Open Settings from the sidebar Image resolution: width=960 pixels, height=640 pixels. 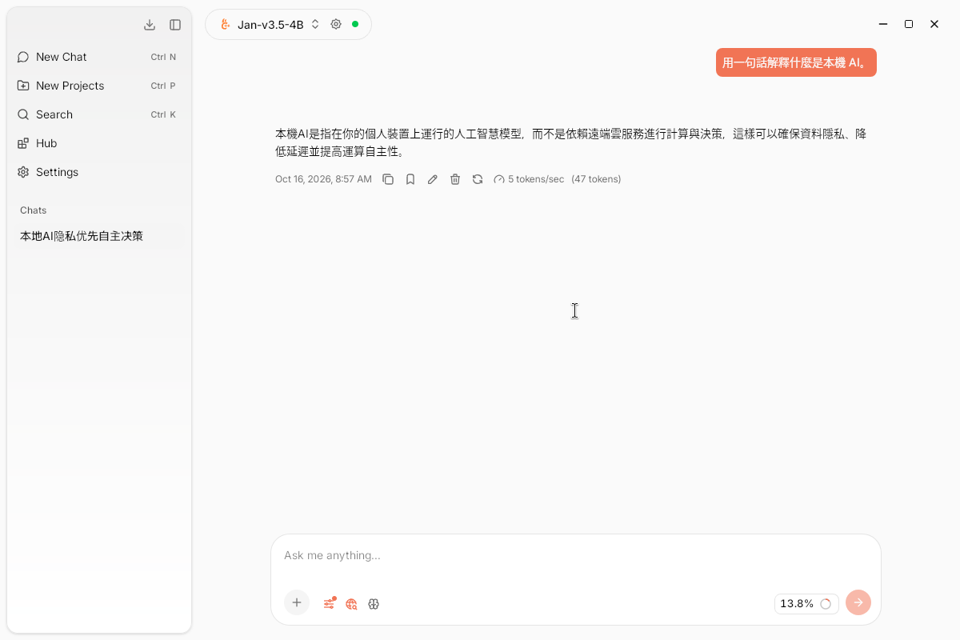[97, 172]
